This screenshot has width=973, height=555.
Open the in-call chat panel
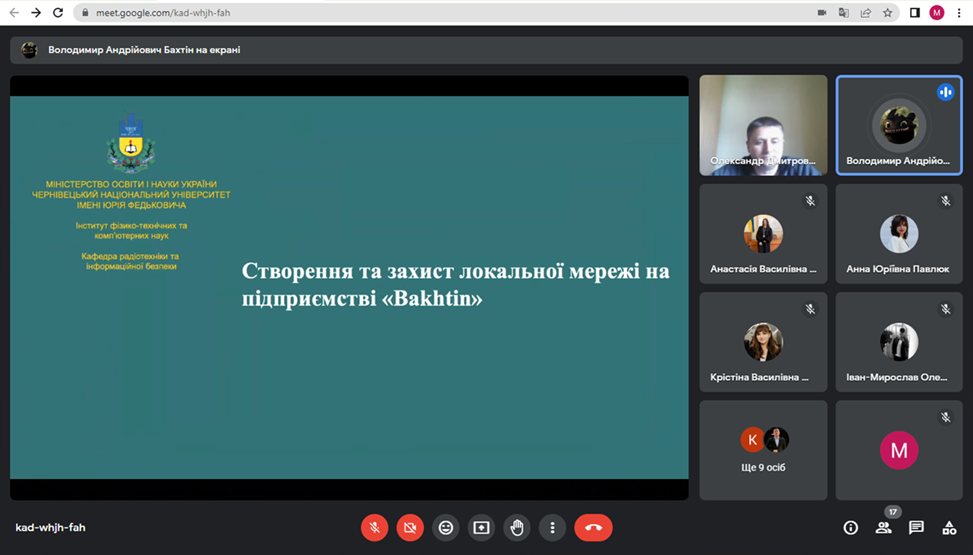[x=916, y=528]
